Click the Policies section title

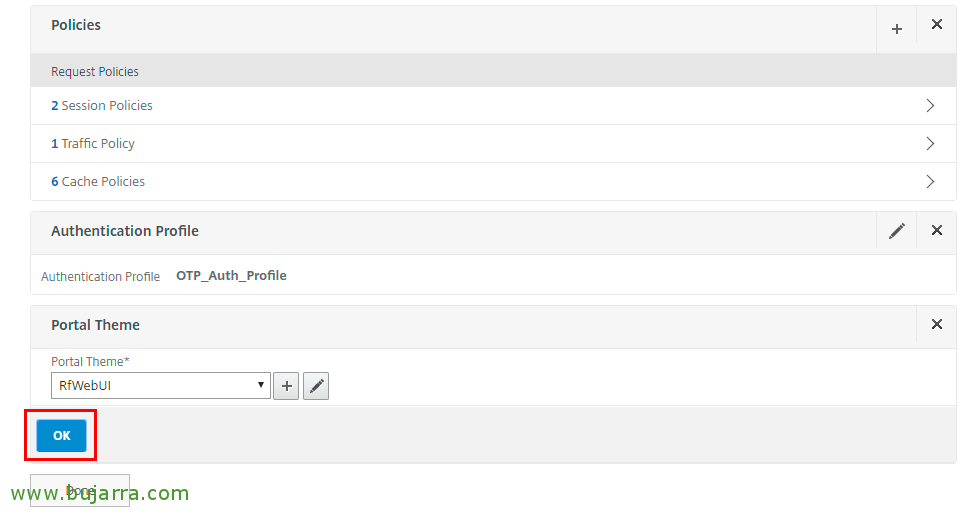tap(76, 25)
